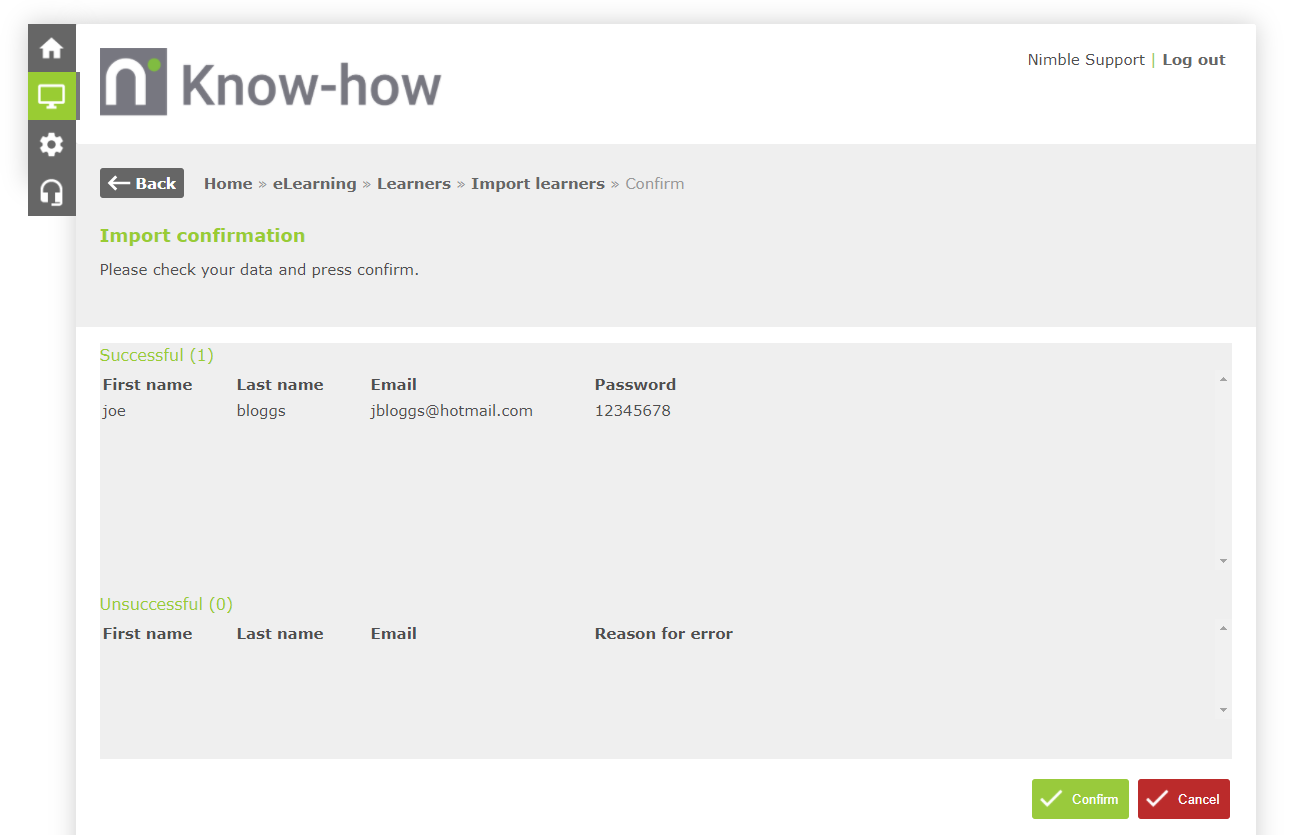
Task: Confirm the learner import
Action: point(1080,799)
